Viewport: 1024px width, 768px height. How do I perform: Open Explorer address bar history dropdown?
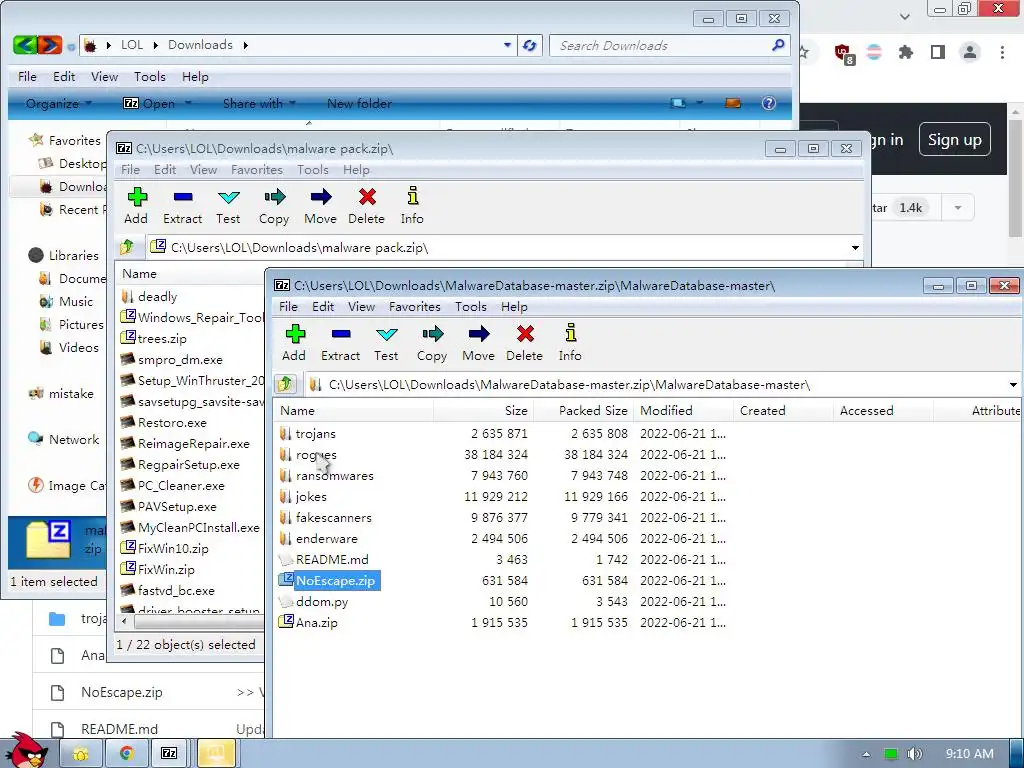[507, 45]
